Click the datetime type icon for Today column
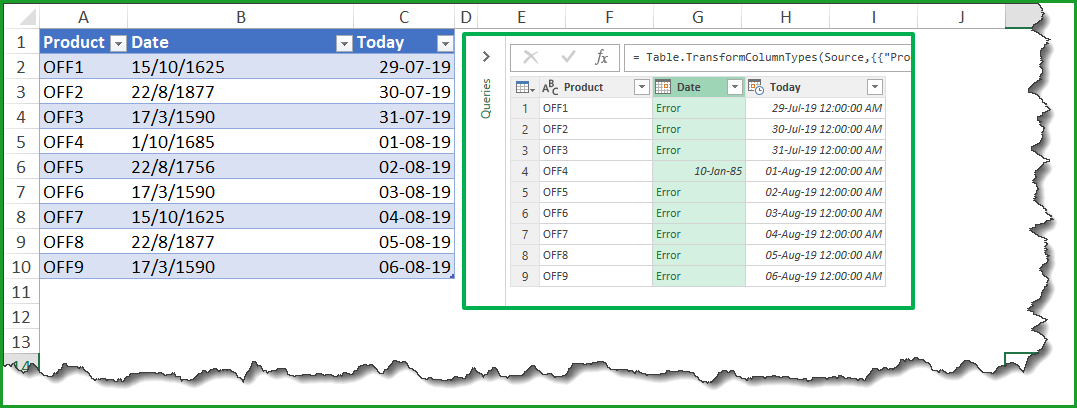The width and height of the screenshot is (1077, 408). click(755, 87)
